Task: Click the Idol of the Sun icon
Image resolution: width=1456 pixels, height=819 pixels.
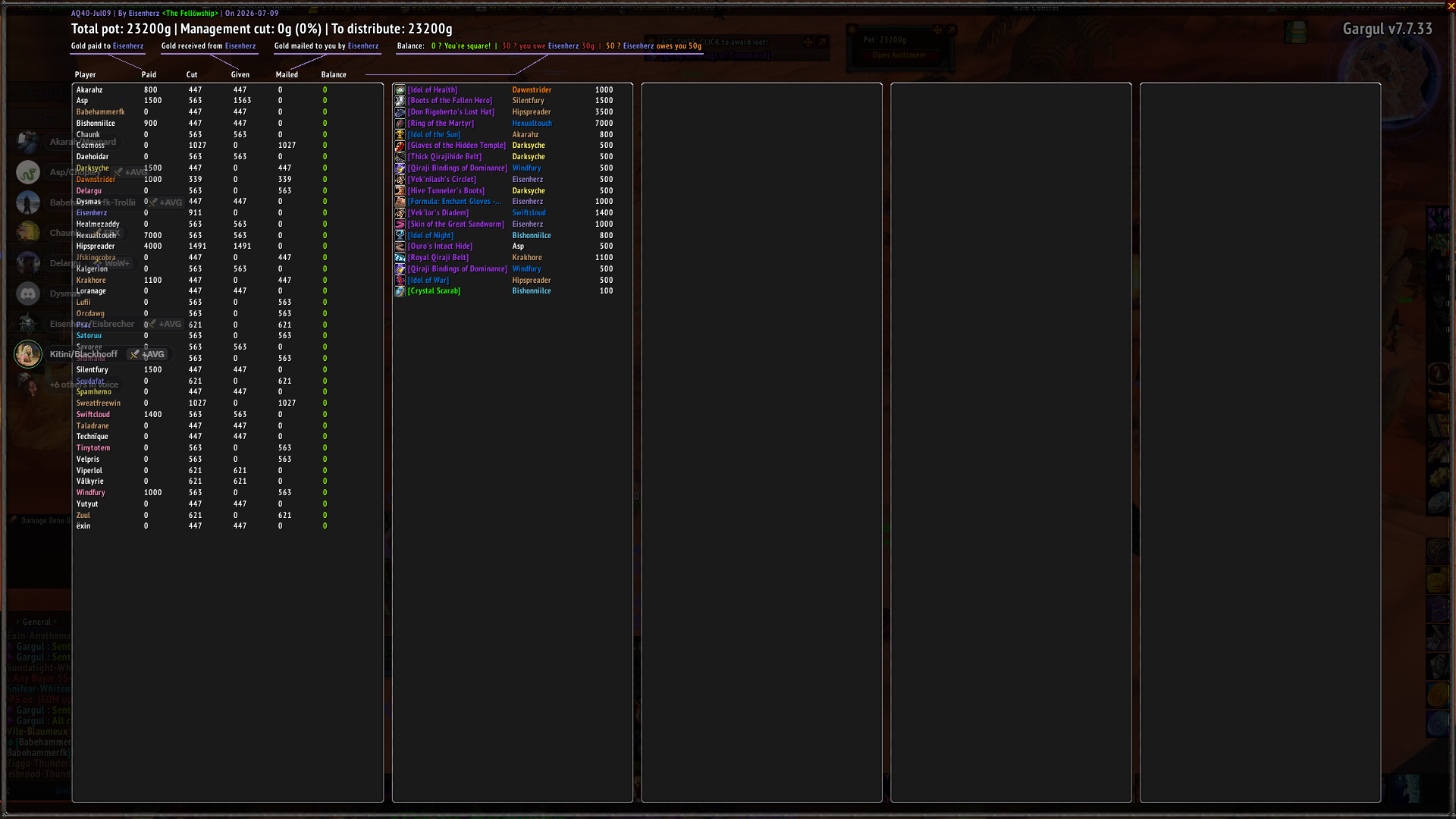Action: click(x=400, y=135)
